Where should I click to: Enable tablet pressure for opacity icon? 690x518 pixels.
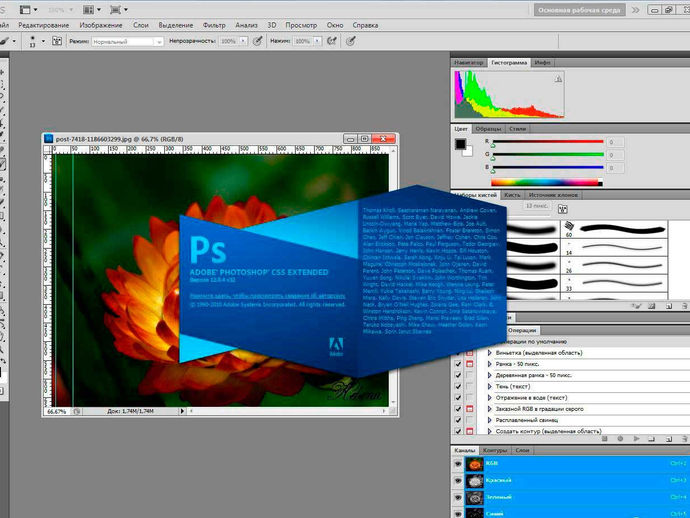pos(258,41)
